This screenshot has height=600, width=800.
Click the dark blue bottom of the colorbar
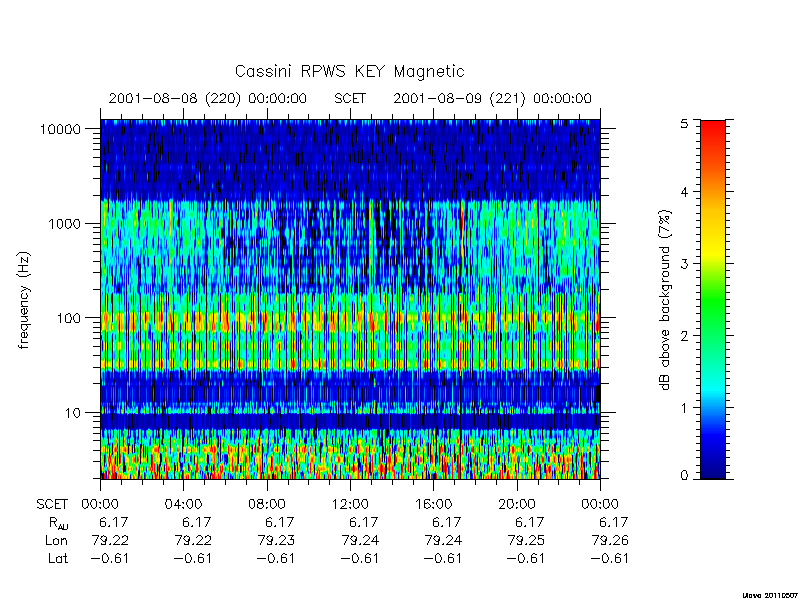pyautogui.click(x=713, y=467)
